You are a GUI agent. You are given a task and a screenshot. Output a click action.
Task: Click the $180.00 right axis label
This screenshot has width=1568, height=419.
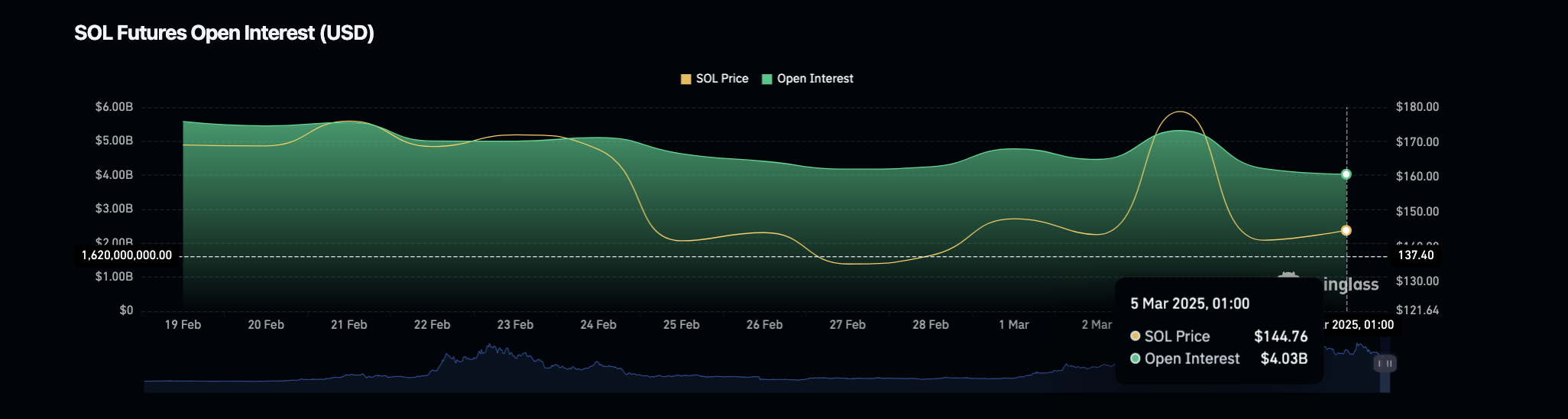(1417, 107)
